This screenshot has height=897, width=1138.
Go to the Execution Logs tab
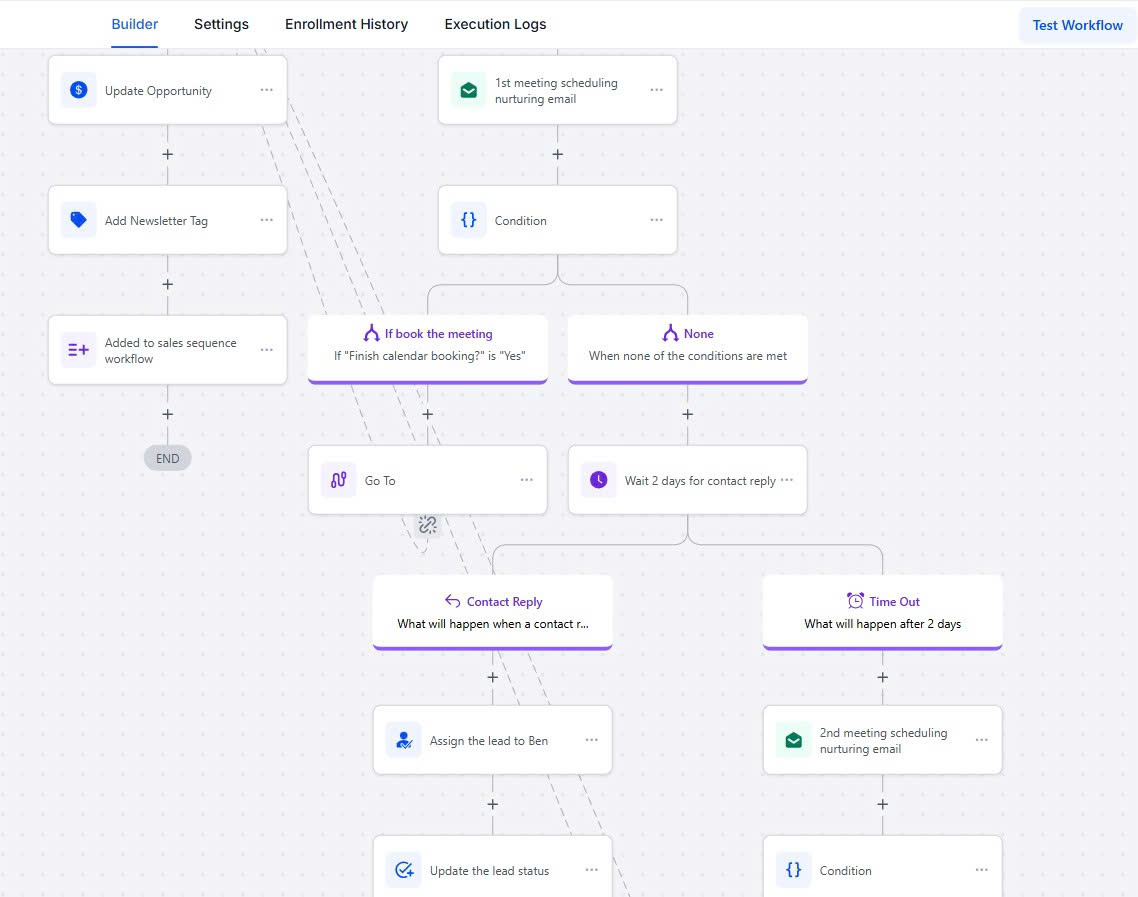coord(495,24)
